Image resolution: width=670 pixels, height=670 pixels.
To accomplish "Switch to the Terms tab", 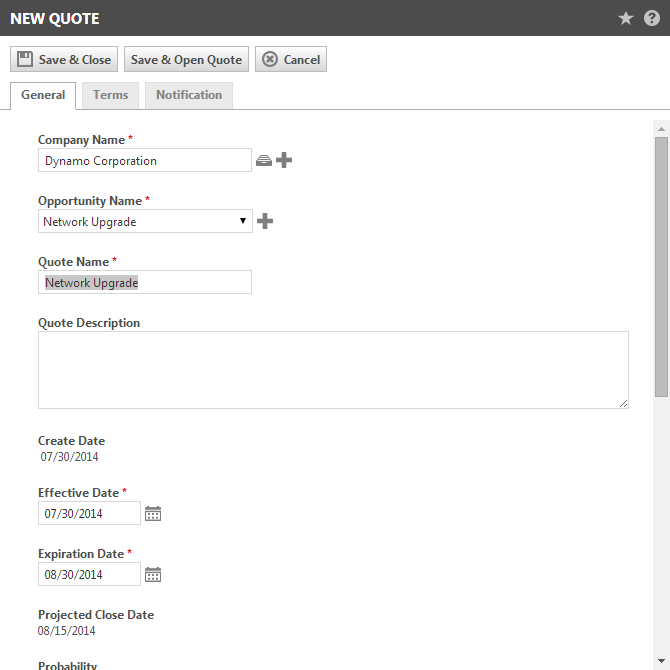I will pos(110,95).
